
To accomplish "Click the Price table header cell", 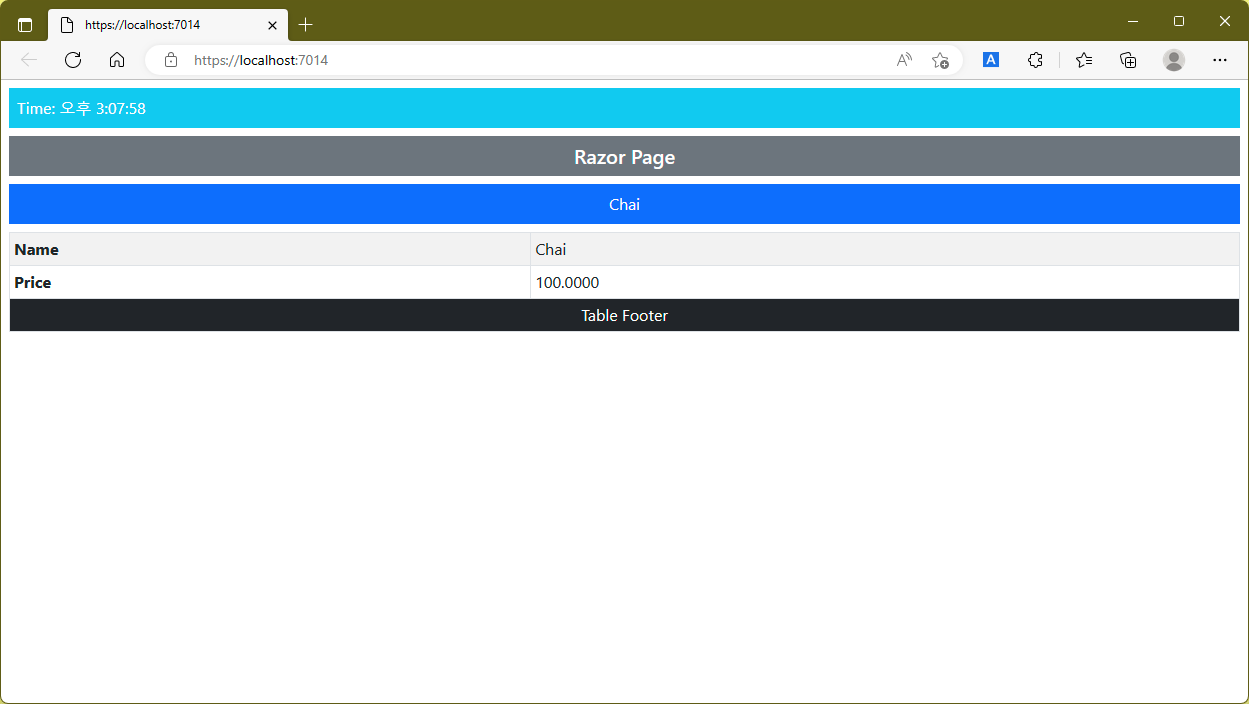I will pos(270,282).
